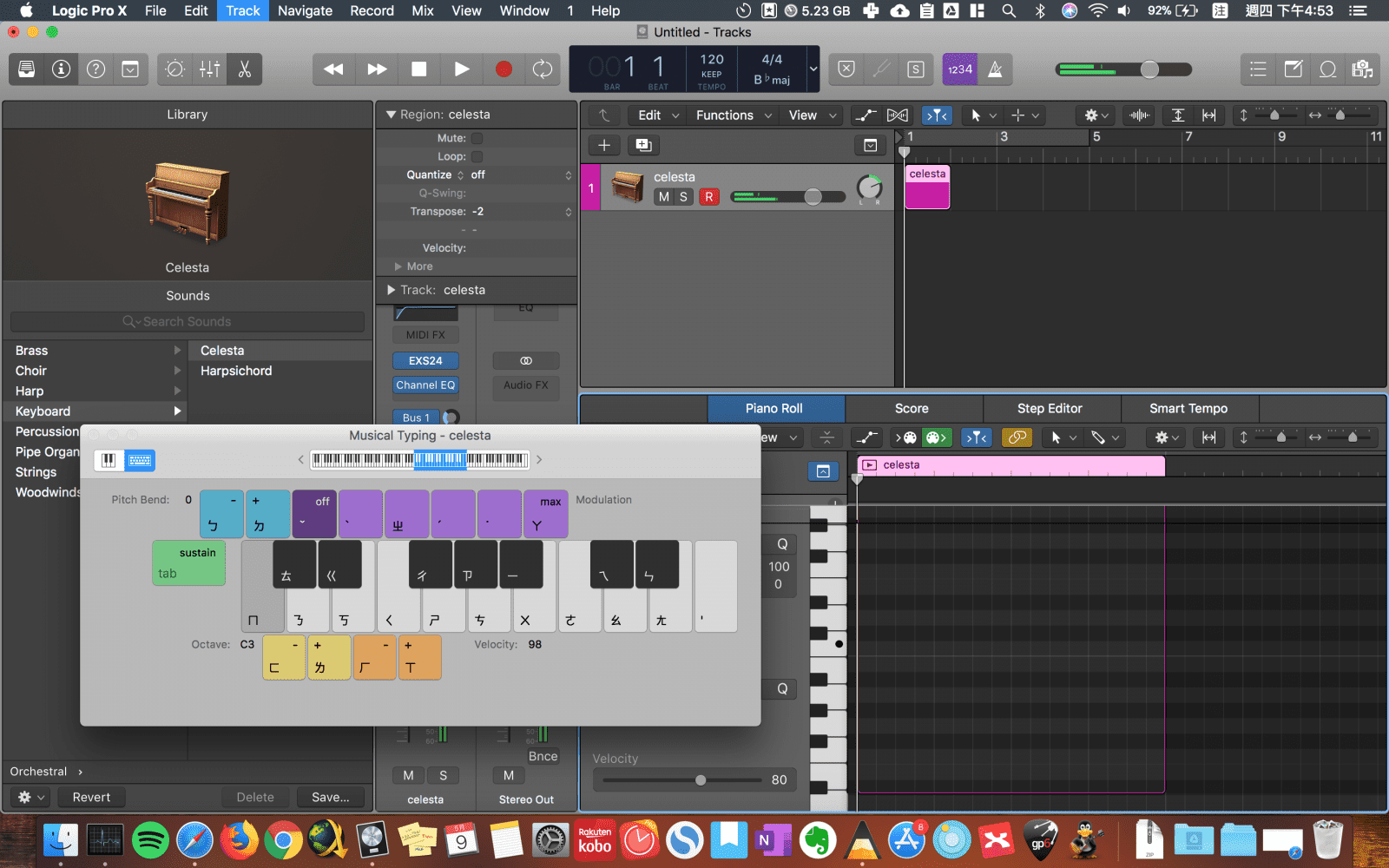This screenshot has height=868, width=1389.
Task: Open Tracks area Edit menu
Action: (x=659, y=115)
